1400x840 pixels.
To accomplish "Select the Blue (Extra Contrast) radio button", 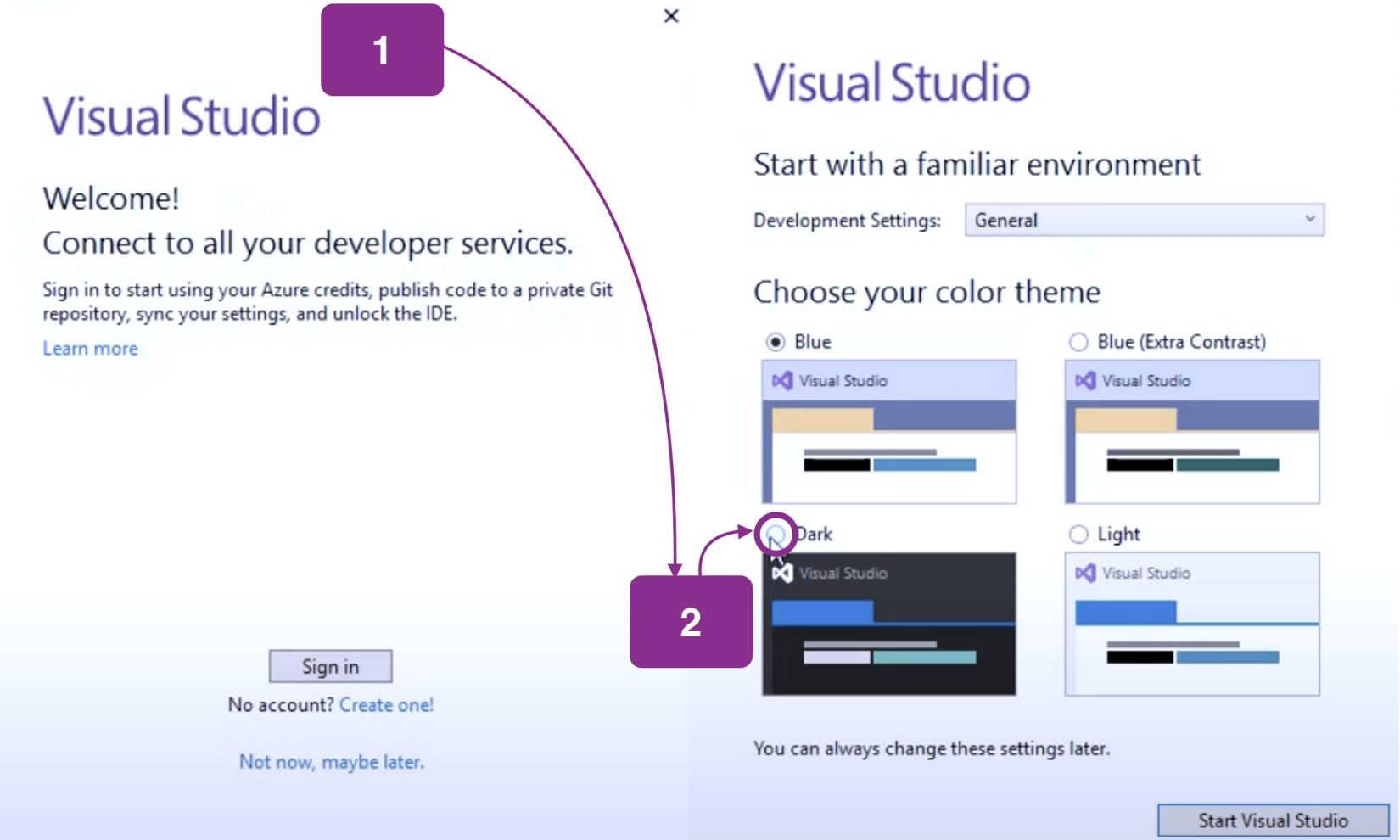I will tap(1078, 342).
